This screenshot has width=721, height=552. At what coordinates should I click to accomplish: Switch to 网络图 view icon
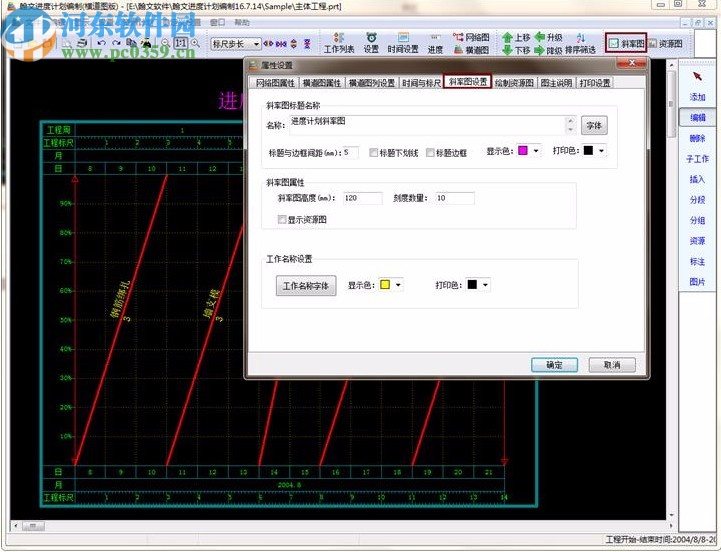point(458,37)
